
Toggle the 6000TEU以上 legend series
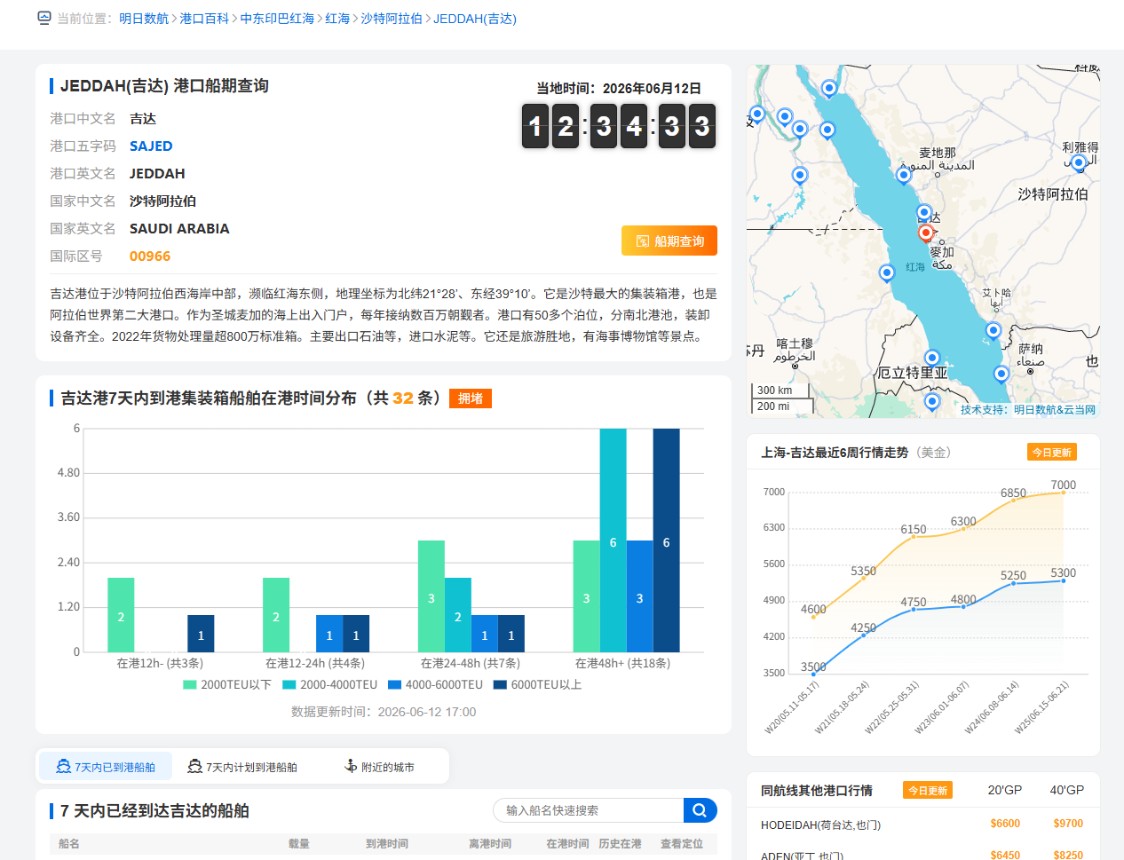click(538, 685)
